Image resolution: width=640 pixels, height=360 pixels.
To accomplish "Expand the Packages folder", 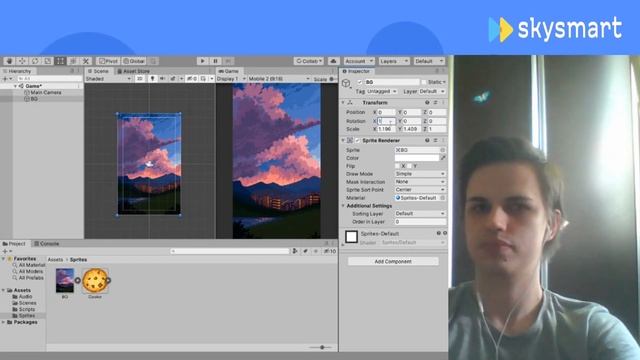I will 3,322.
